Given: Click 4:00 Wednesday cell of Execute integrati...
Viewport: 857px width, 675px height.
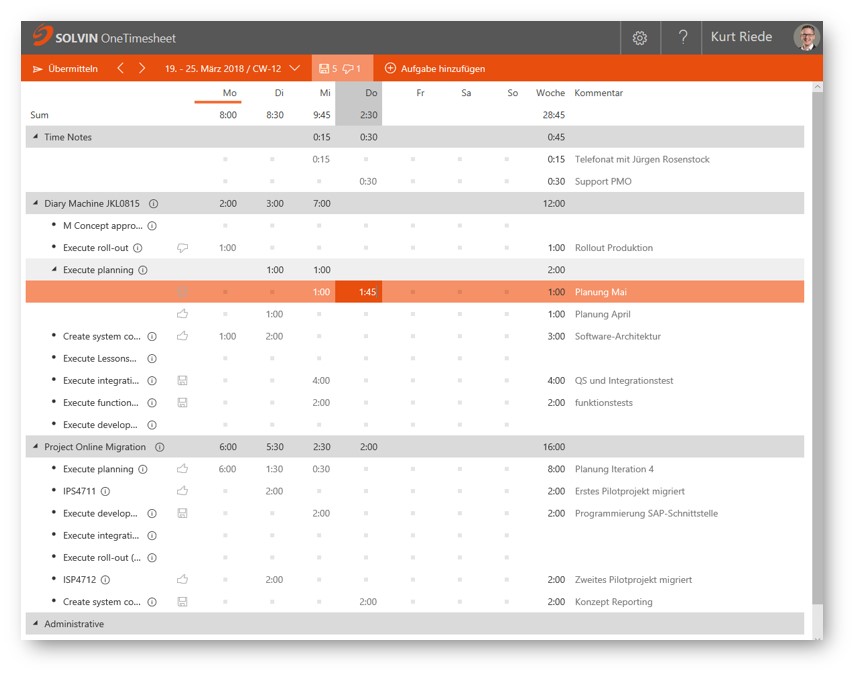Looking at the screenshot, I should (321, 380).
